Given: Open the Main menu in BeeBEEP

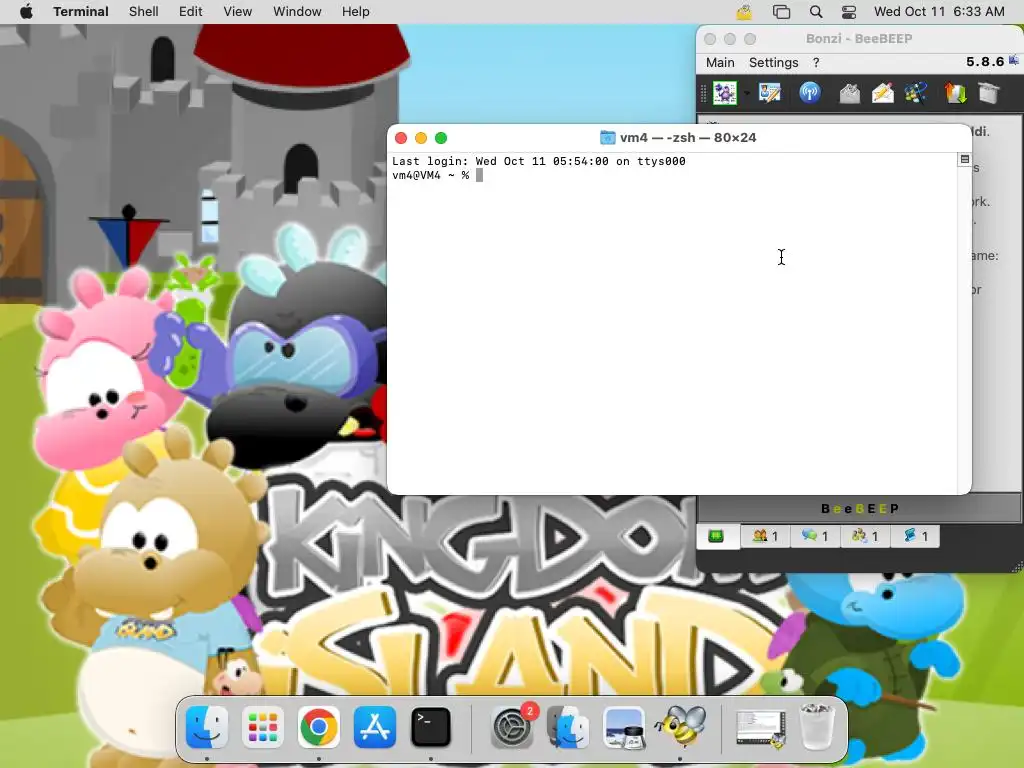Looking at the screenshot, I should tap(720, 63).
